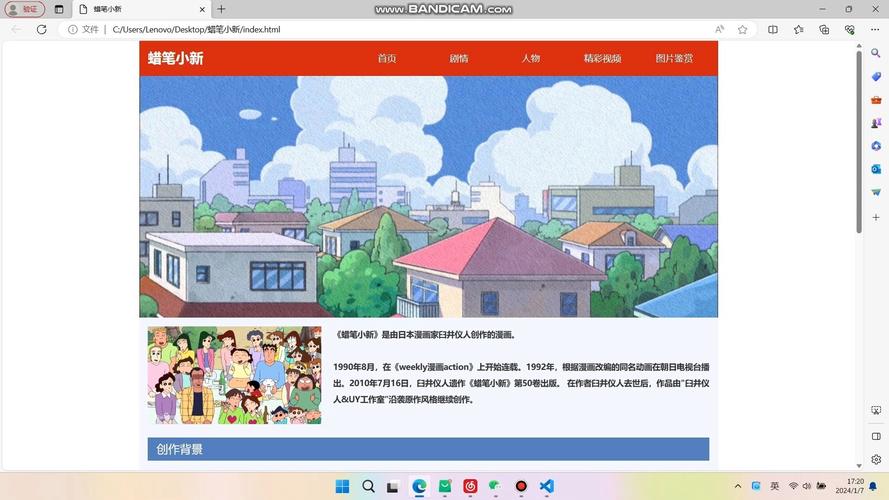This screenshot has height=500, width=889.
Task: Open the favorites list icon
Action: [798, 29]
